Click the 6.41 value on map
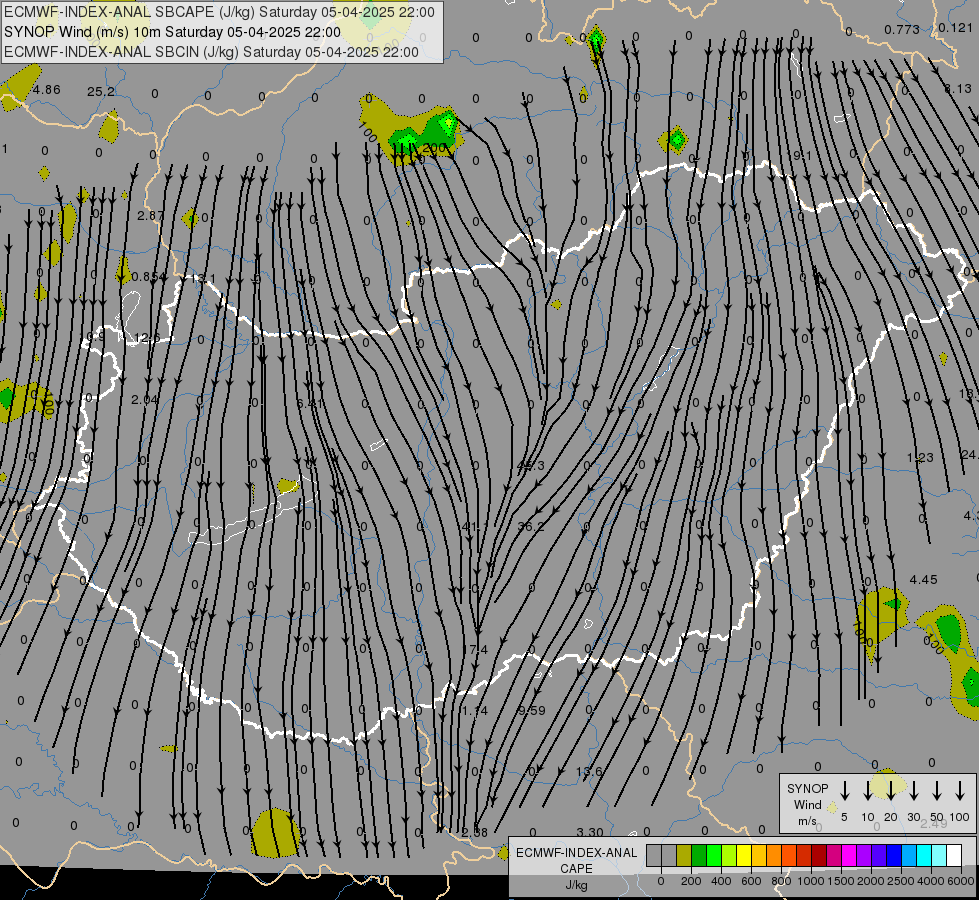This screenshot has width=979, height=900. point(310,403)
